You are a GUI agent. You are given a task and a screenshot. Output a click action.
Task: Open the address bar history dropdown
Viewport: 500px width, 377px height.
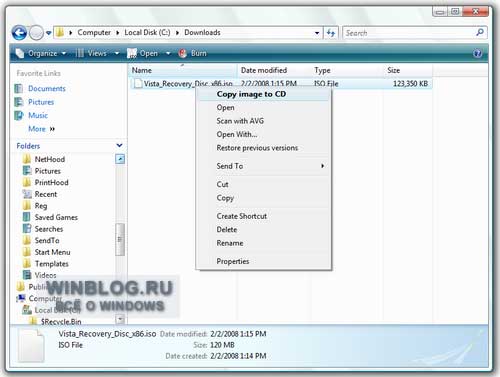pyautogui.click(x=317, y=33)
